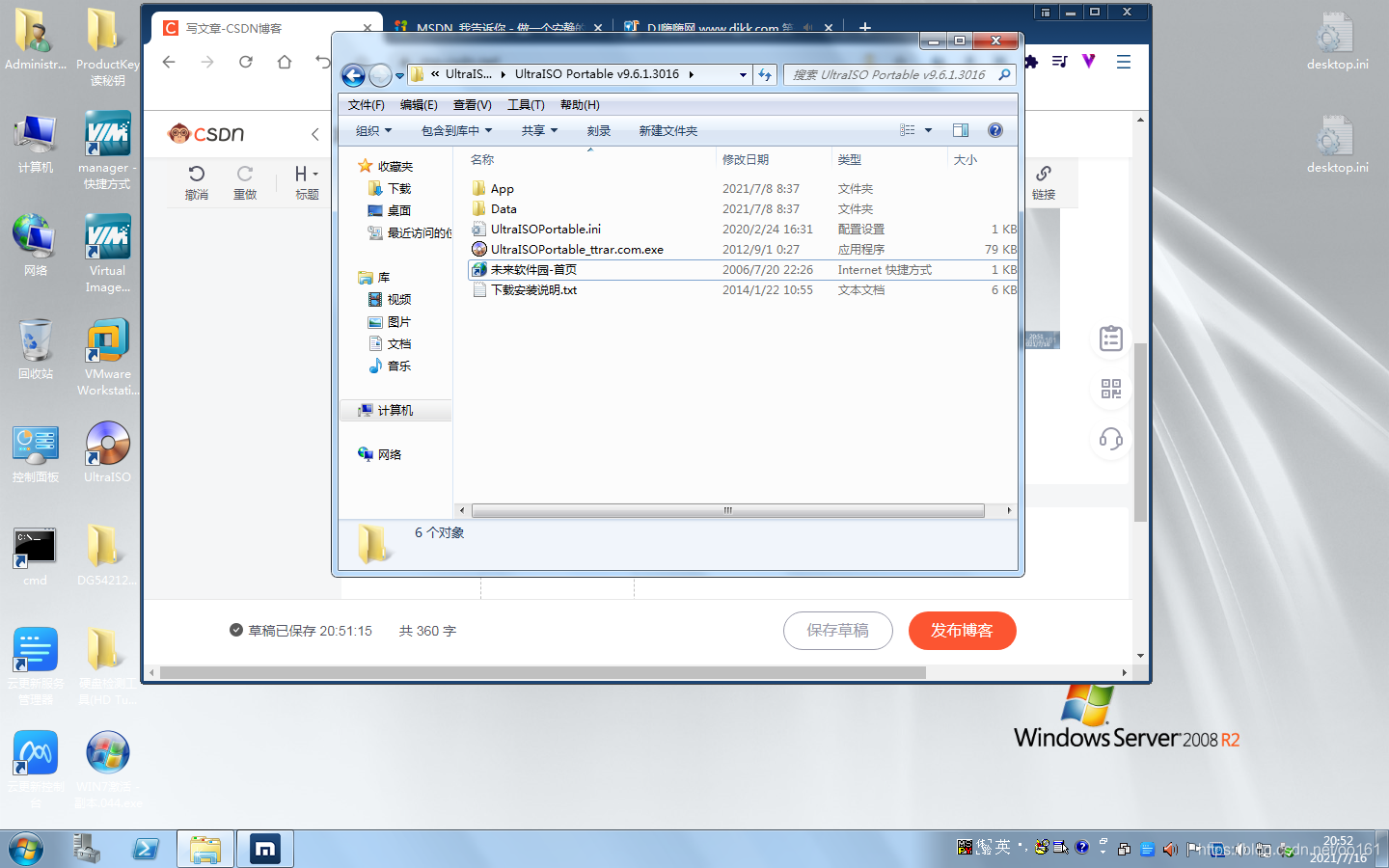Open the 组织 dropdown in Explorer toolbar
The image size is (1389, 868).
[373, 130]
